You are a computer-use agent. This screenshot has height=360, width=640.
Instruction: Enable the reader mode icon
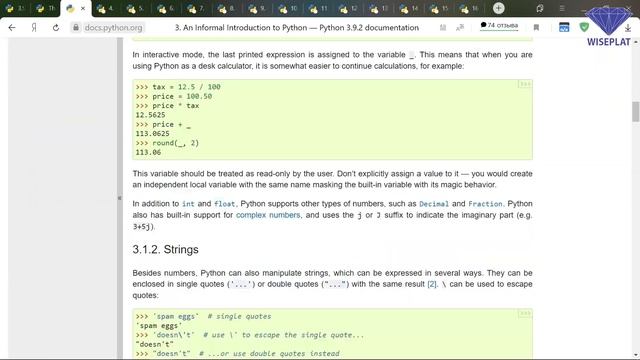tap(443, 27)
